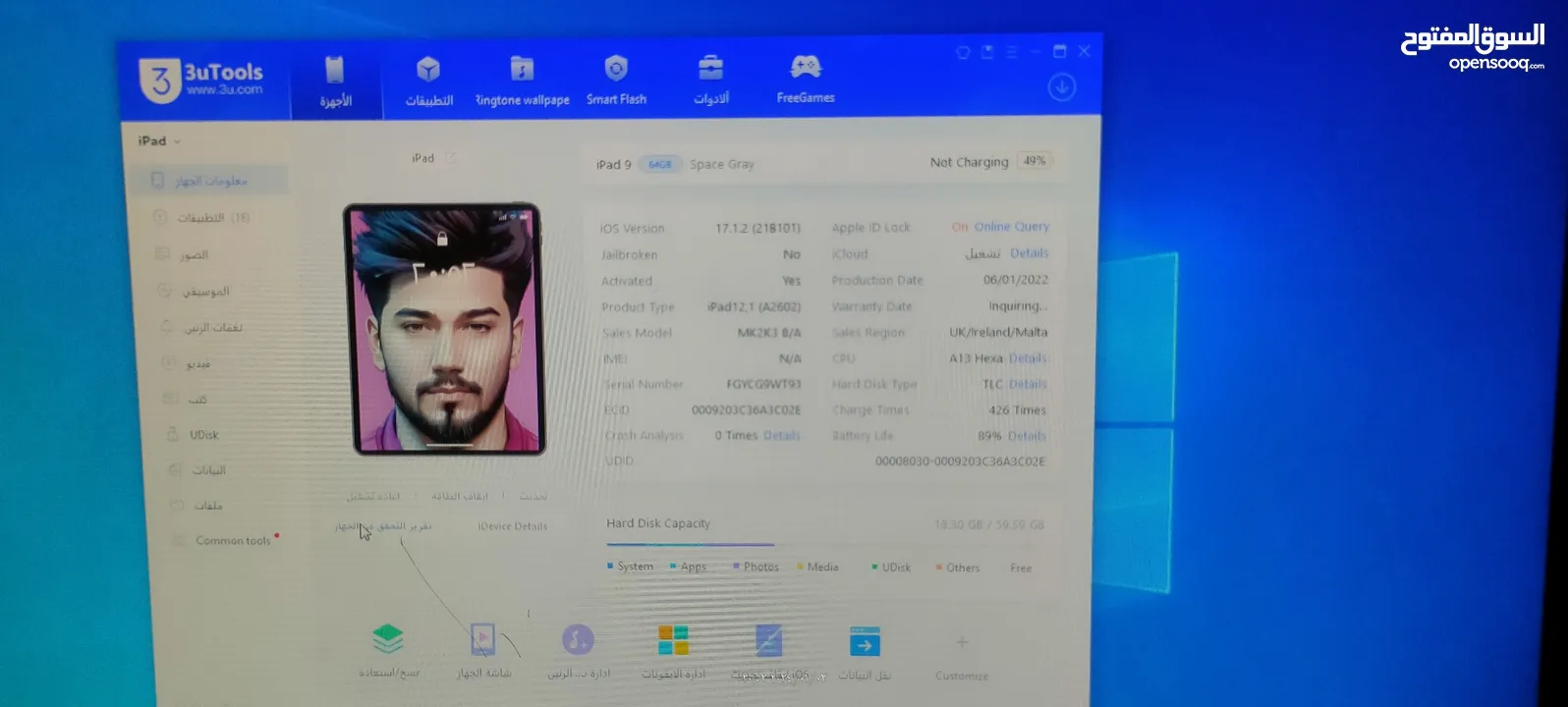Open Hard Disk Type TLC Details link

(1028, 384)
